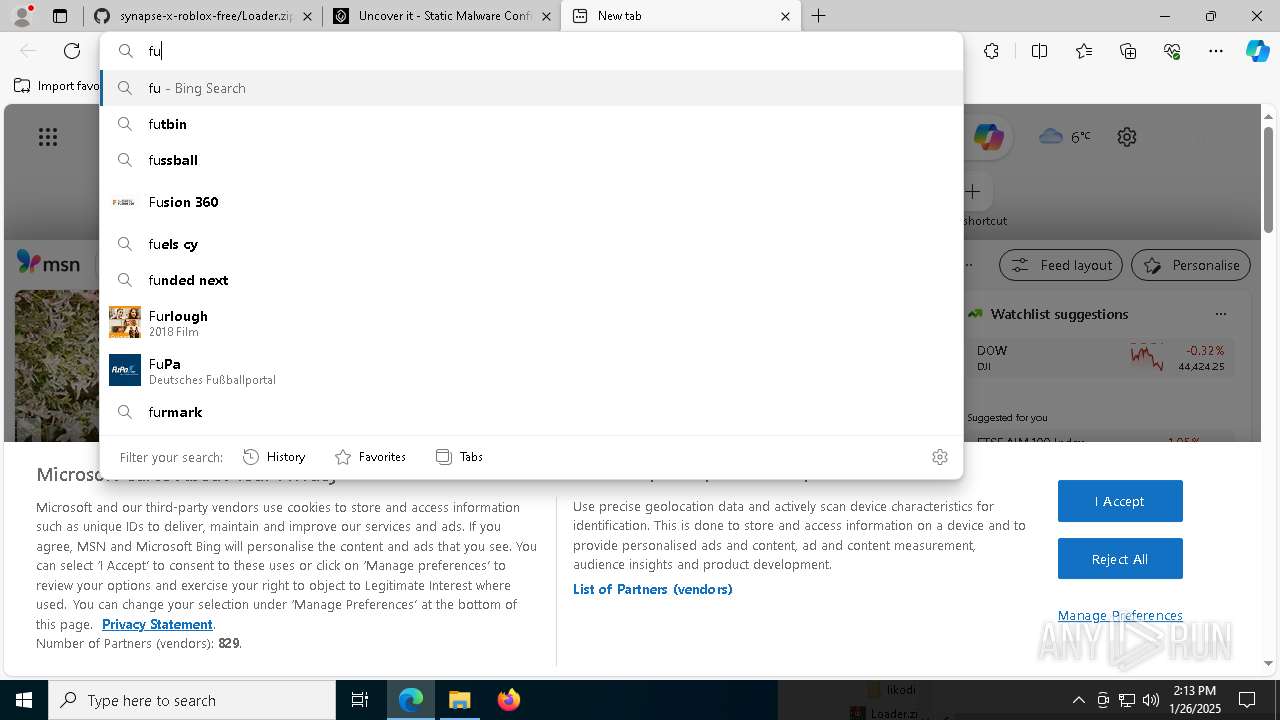The image size is (1280, 720).
Task: Click the Edge taskbar icon
Action: click(x=411, y=700)
